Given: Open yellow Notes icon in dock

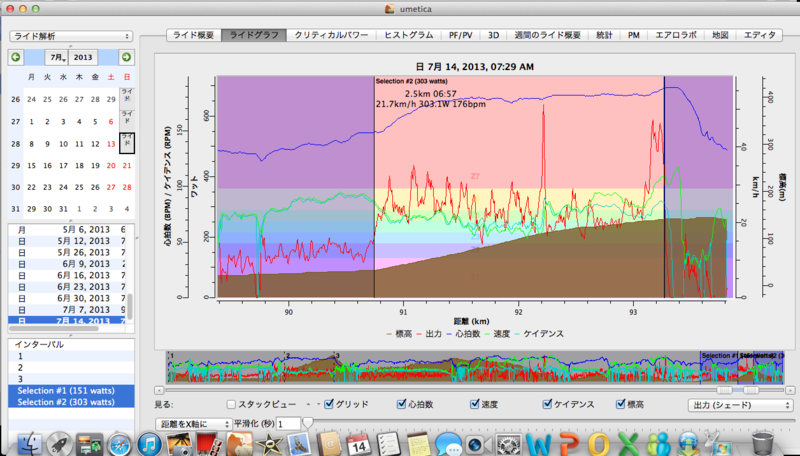Looking at the screenshot, I should point(418,444).
